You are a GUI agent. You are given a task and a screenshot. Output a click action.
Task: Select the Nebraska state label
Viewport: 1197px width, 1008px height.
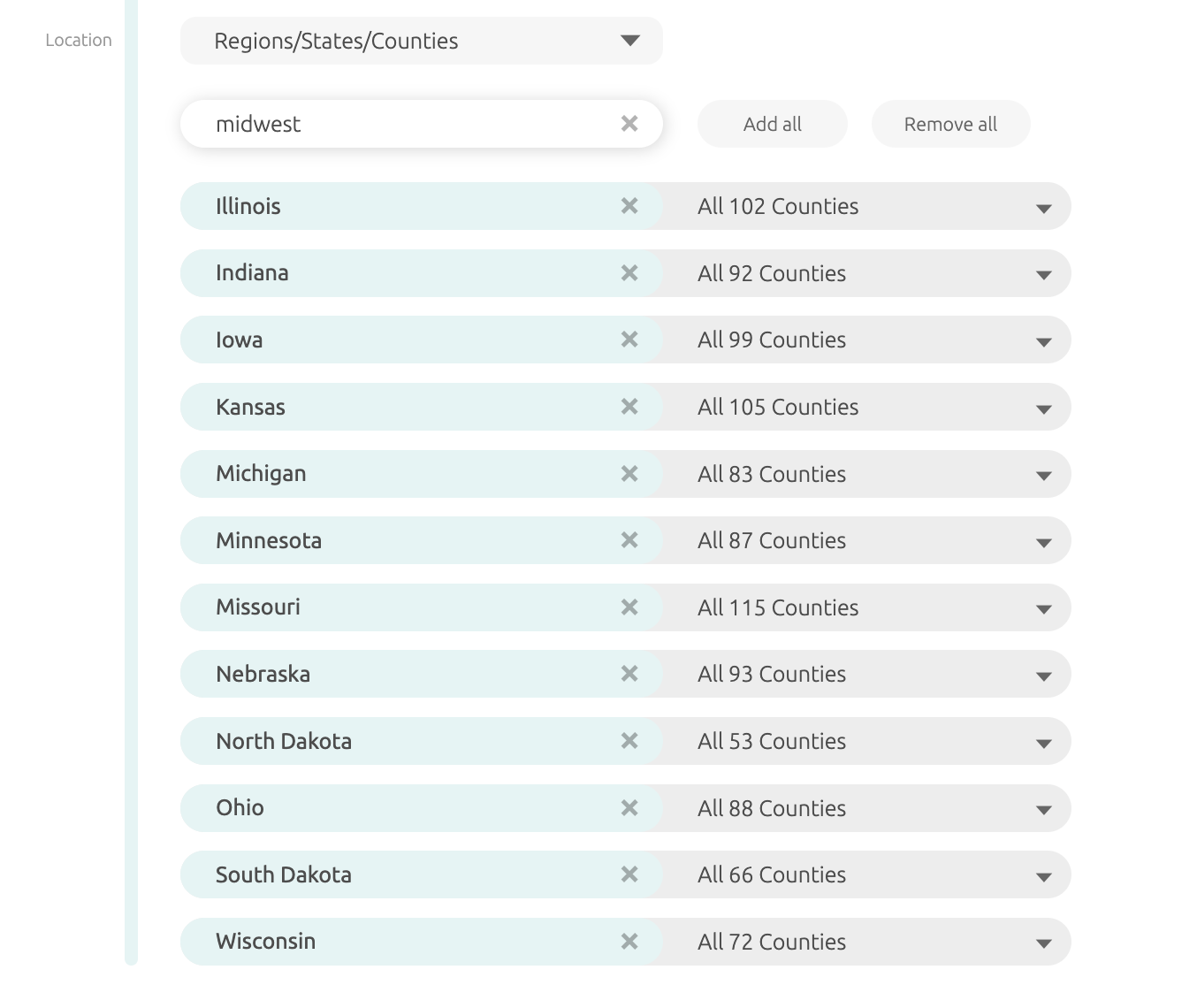point(263,674)
